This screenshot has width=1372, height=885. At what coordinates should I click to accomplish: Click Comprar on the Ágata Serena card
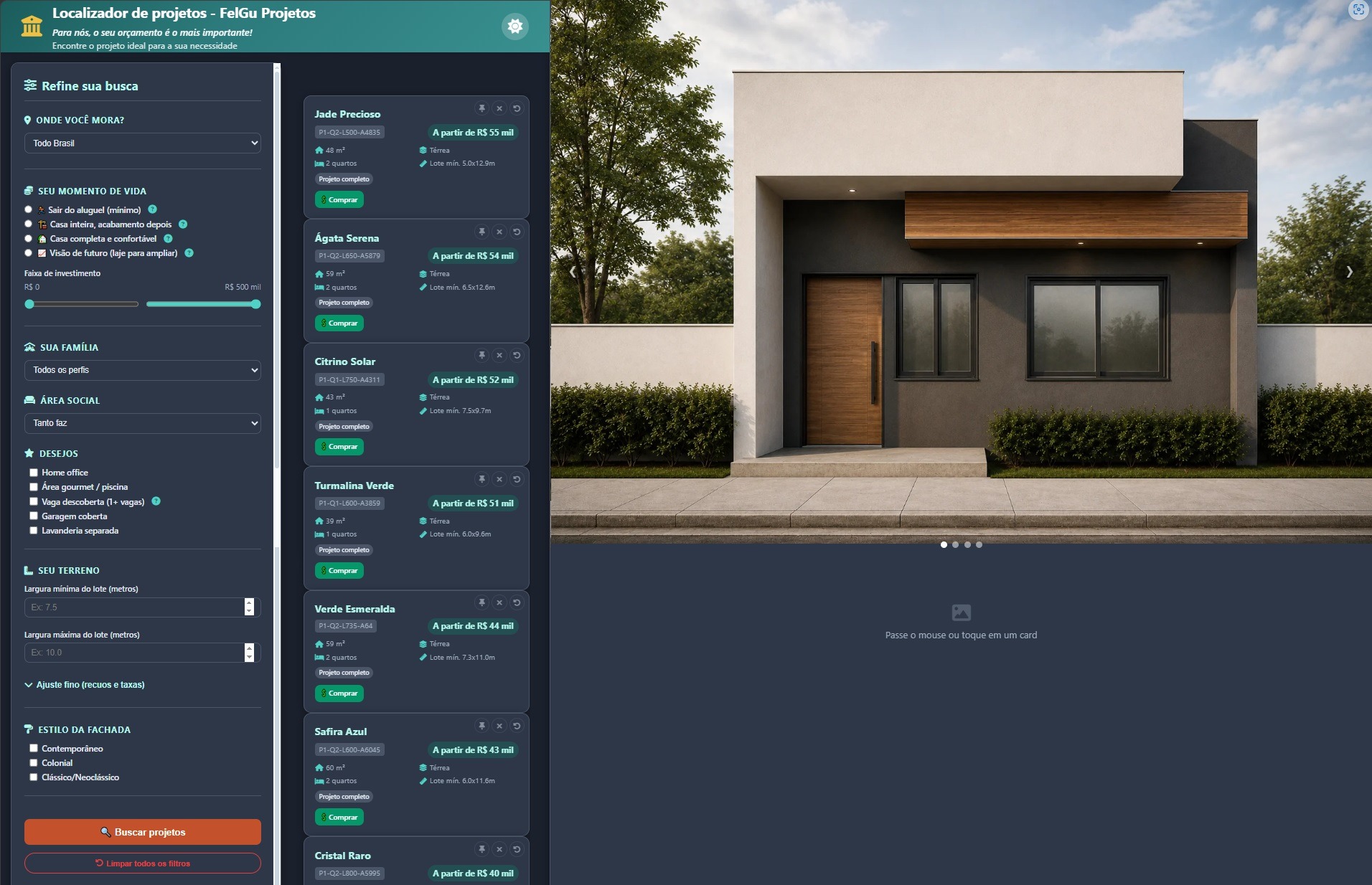point(339,323)
